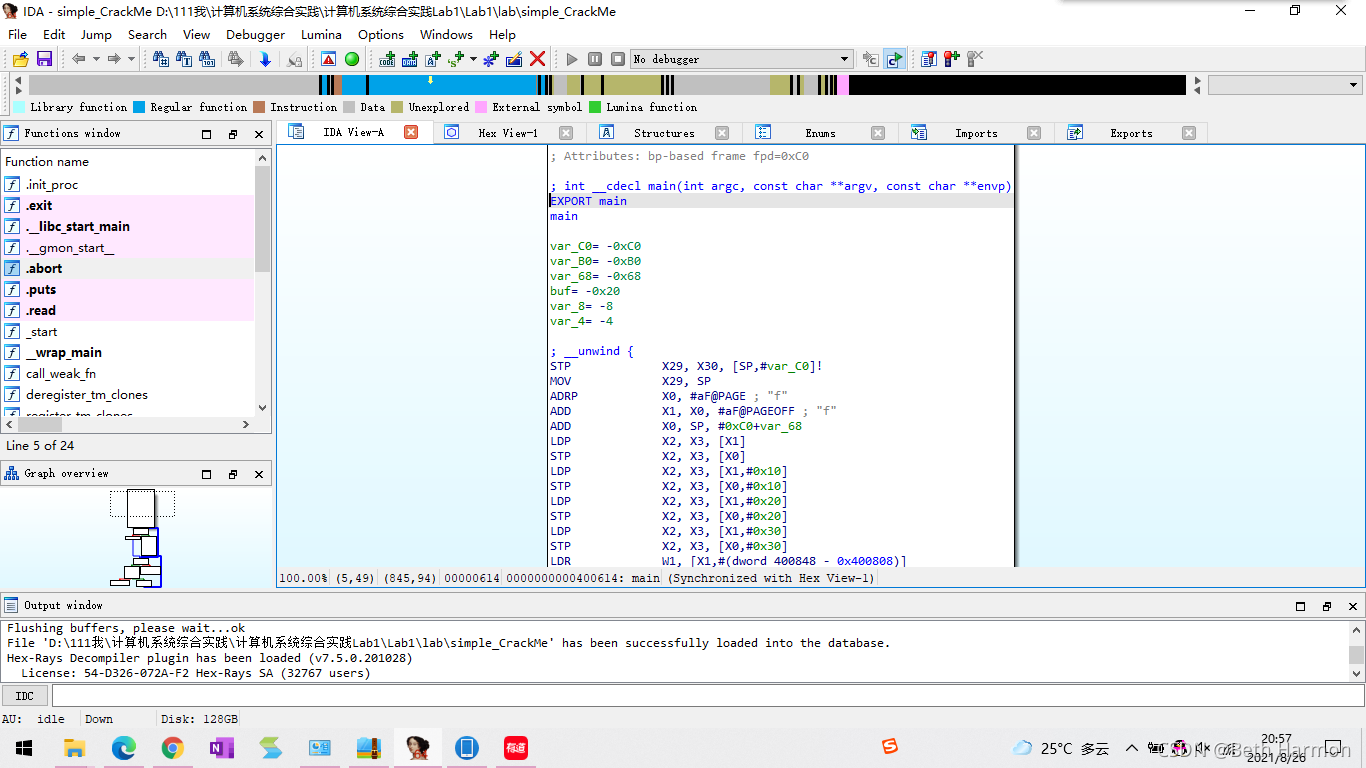Click the red X delete icon
The image size is (1366, 768).
[538, 59]
